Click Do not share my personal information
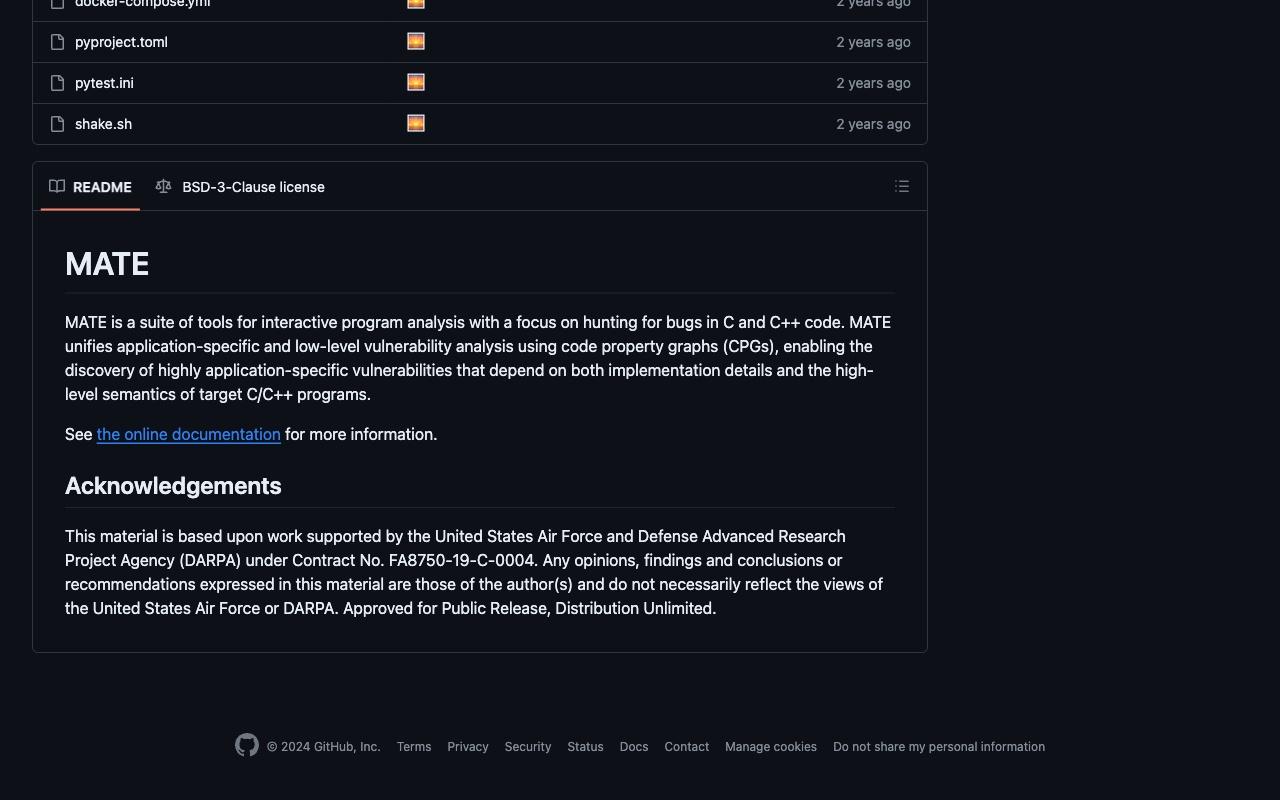The width and height of the screenshot is (1280, 800). 939,747
